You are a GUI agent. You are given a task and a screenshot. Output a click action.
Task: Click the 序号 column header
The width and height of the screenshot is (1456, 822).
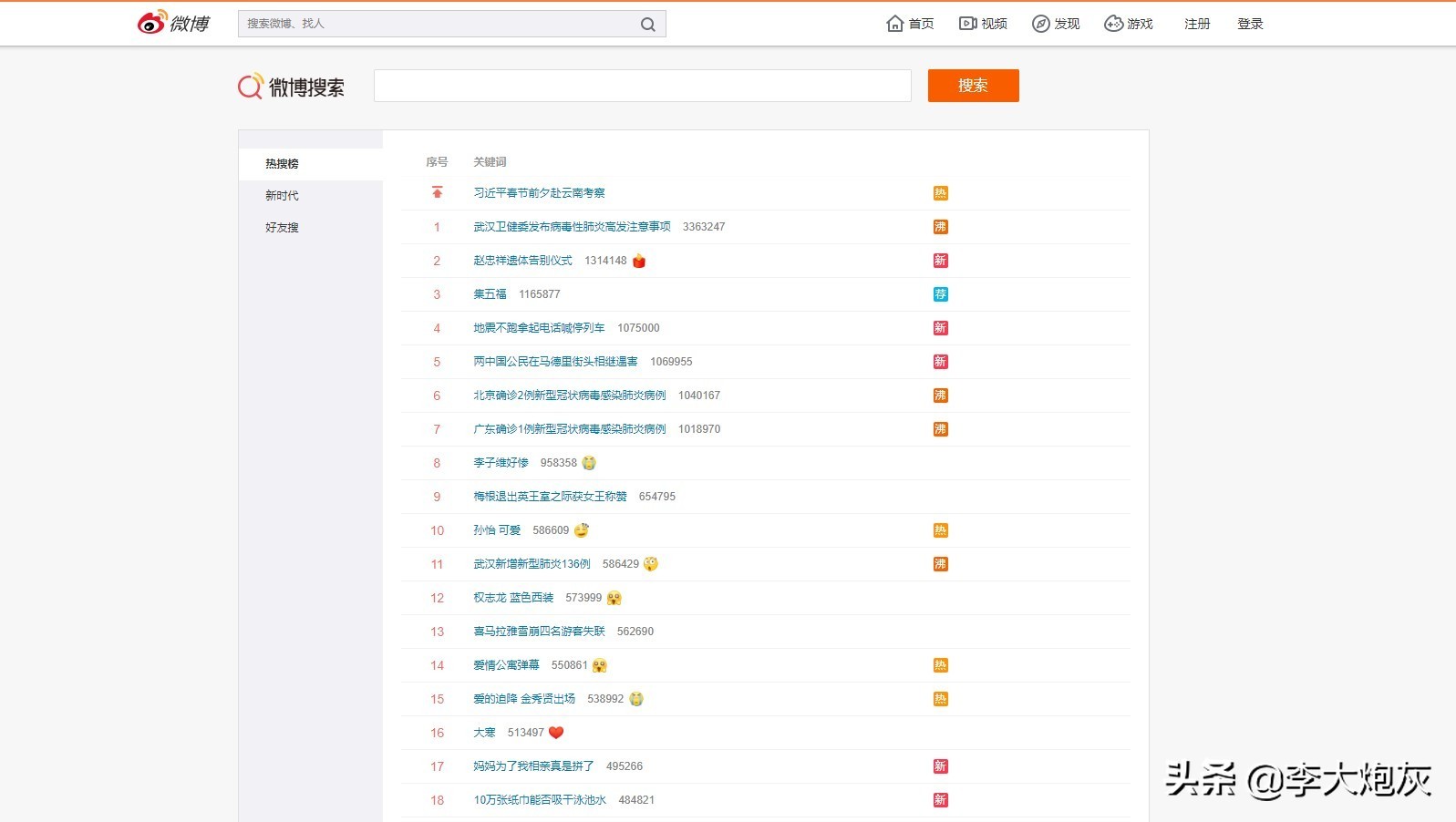tap(437, 162)
